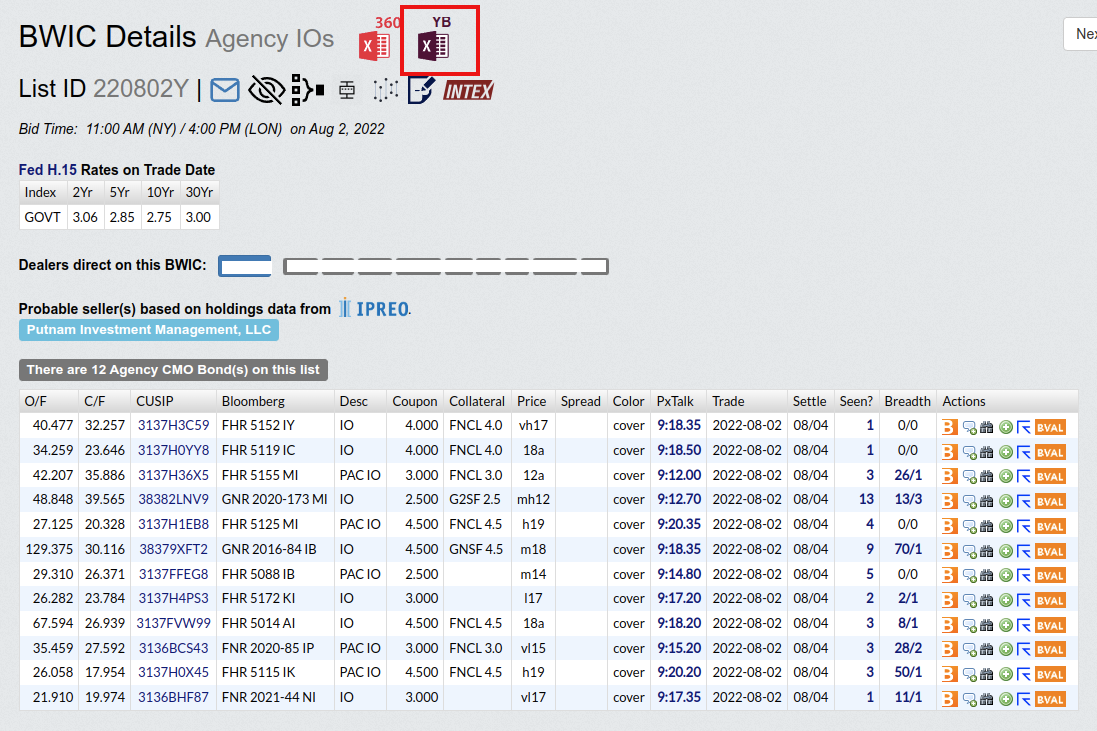1097x731 pixels.
Task: Click binoculars icon for FHR 5155 MI row
Action: tap(986, 476)
